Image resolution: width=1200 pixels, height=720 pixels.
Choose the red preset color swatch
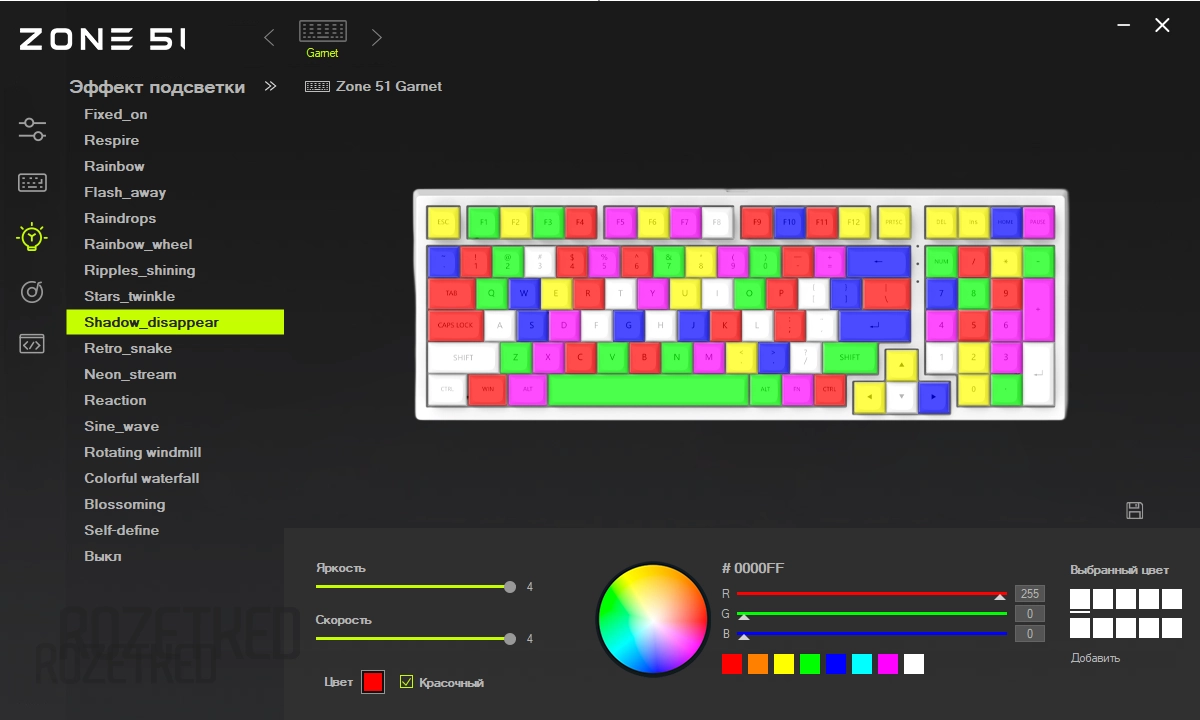732,664
